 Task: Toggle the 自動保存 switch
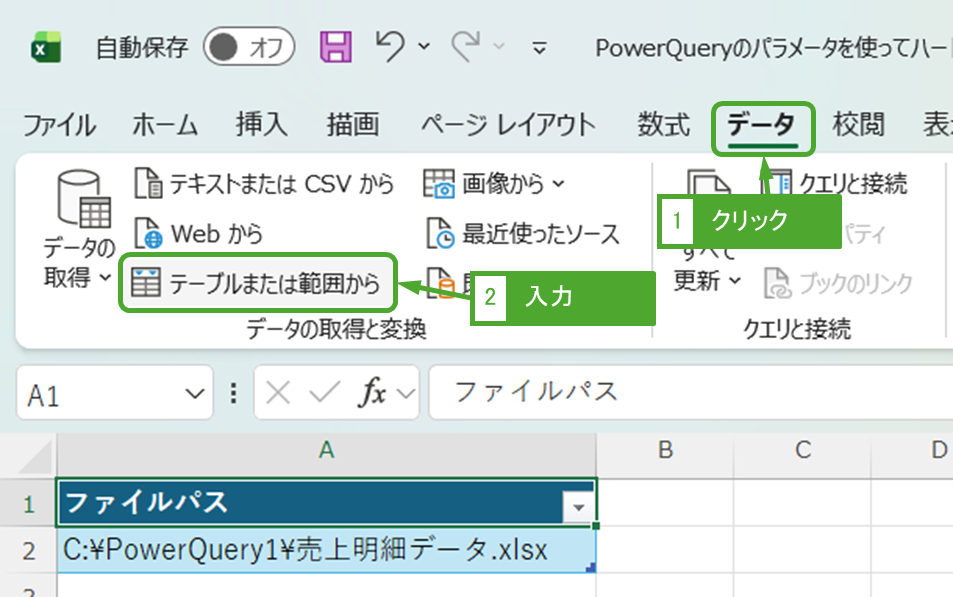(x=248, y=47)
